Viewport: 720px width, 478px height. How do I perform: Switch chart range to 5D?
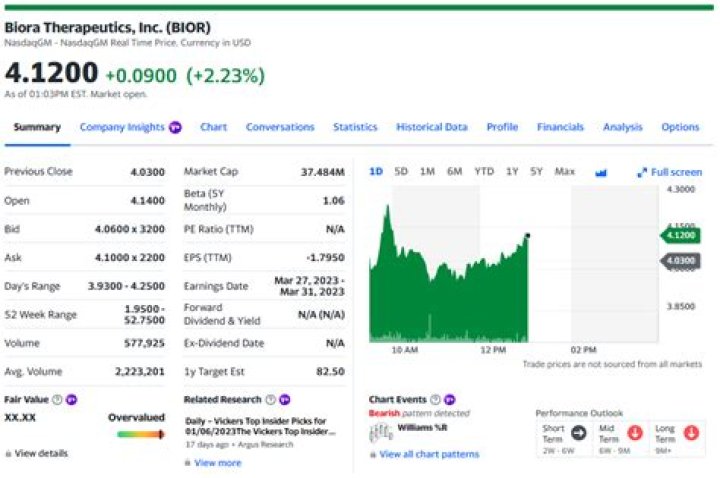(401, 172)
